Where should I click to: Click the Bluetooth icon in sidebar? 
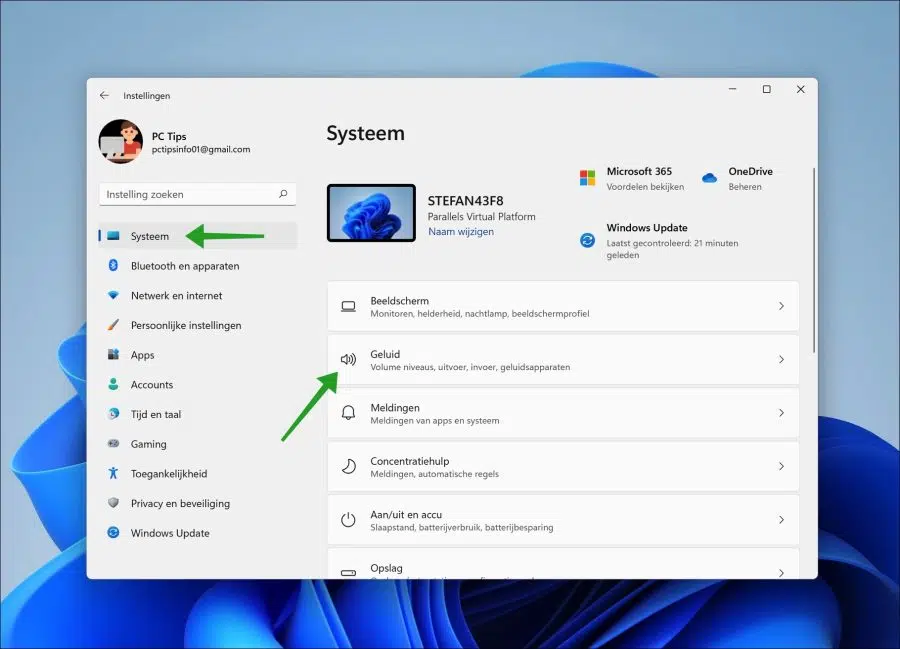113,265
